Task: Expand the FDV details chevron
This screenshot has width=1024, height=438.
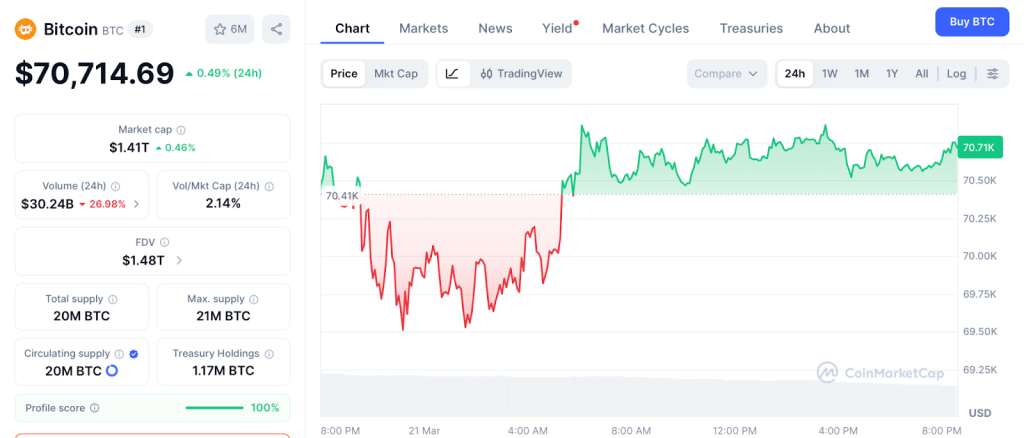Action: [x=179, y=260]
